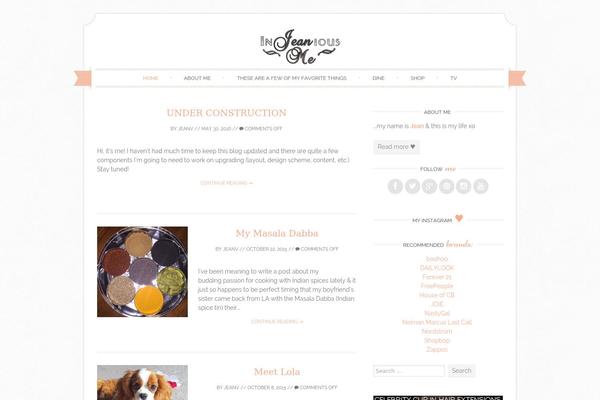Open the Facebook follow icon
Screen dimensions: 600x400
(x=395, y=186)
